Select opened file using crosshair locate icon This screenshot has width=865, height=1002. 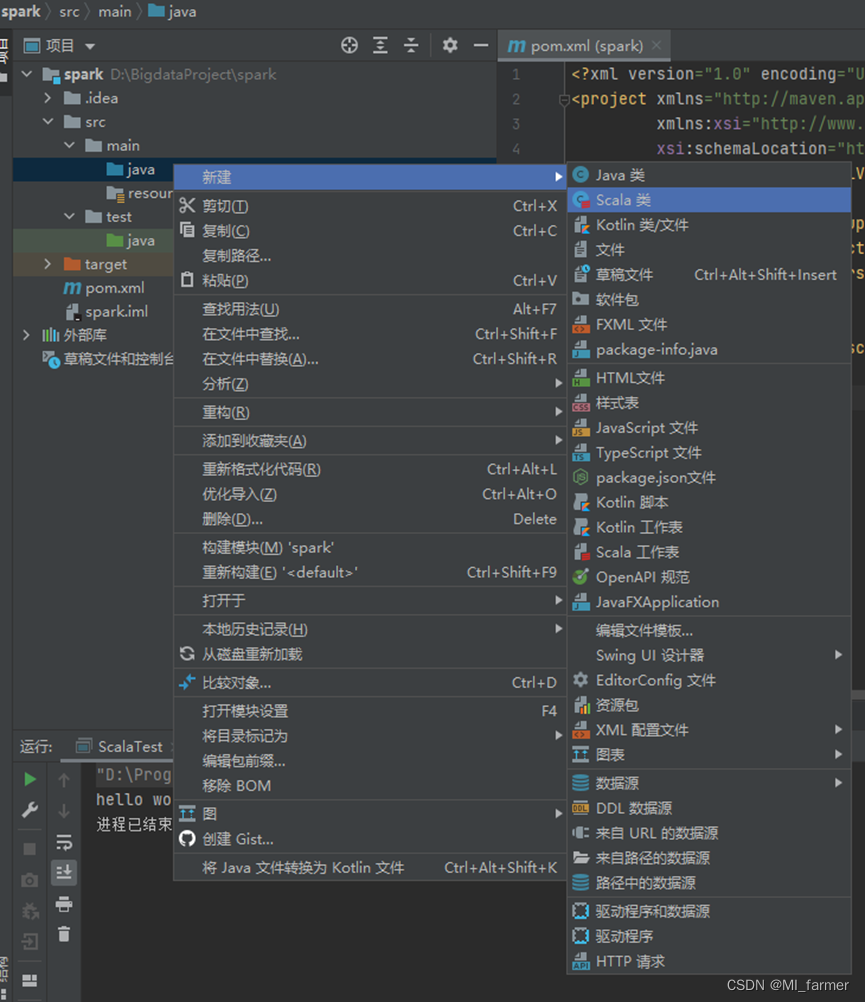349,45
